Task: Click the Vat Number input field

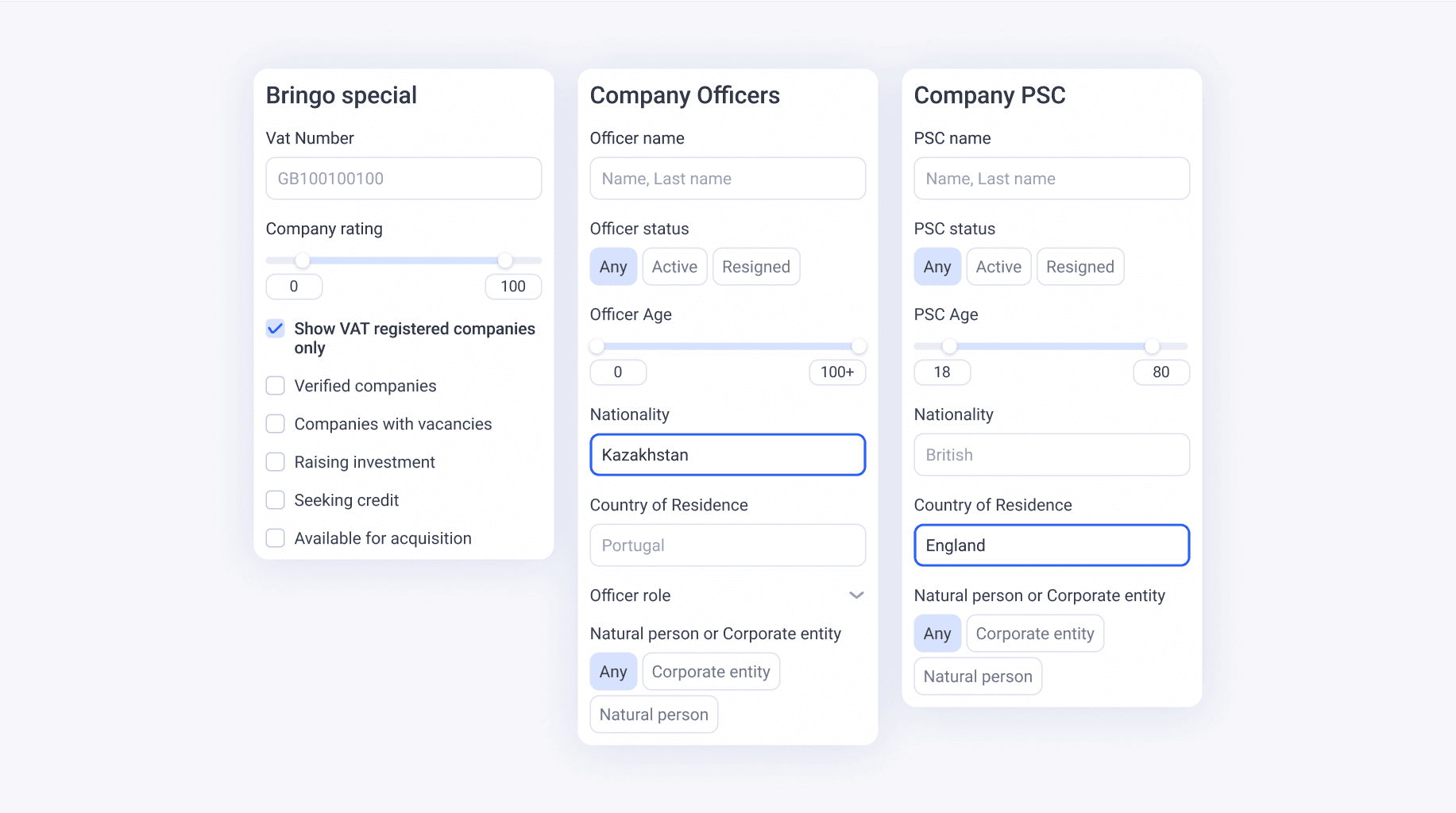Action: pos(404,179)
